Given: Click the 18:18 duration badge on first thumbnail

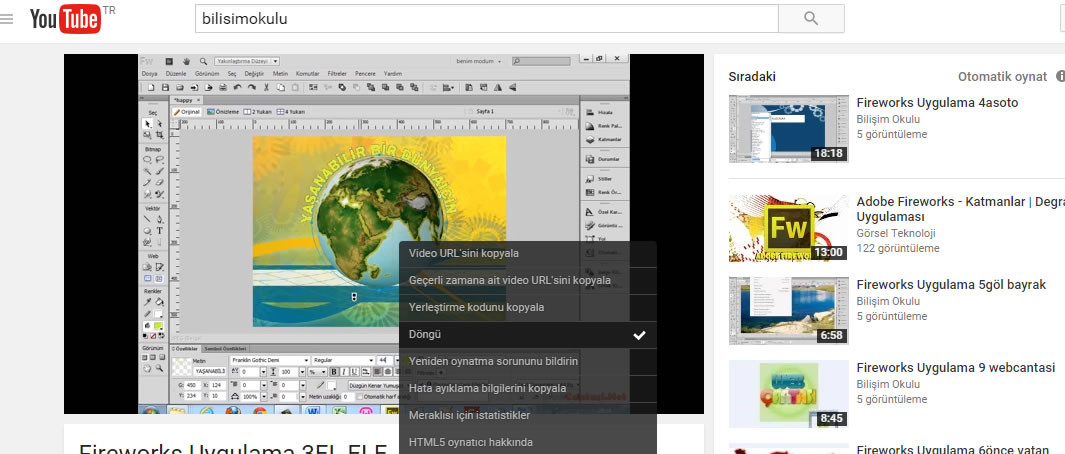Looking at the screenshot, I should coord(829,154).
